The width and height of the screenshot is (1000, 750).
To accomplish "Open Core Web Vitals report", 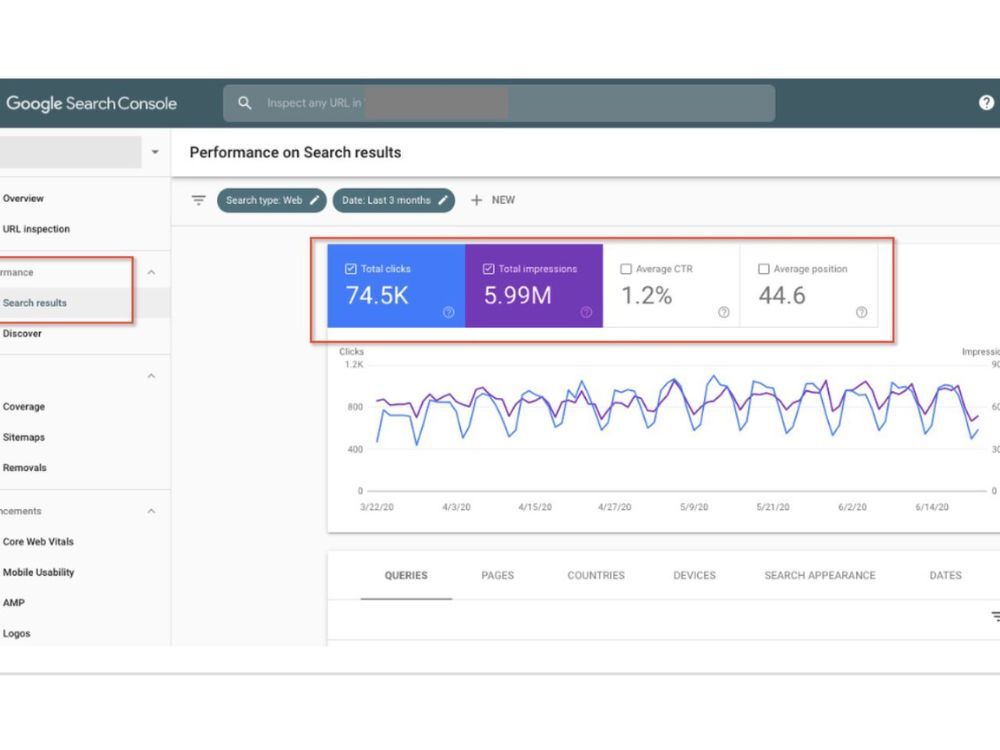I will tap(38, 541).
